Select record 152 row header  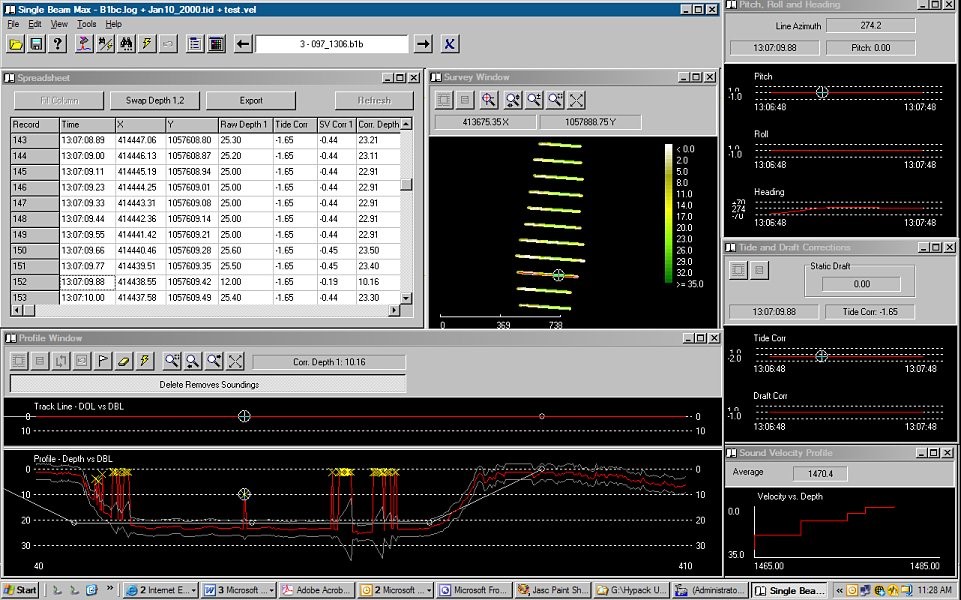[x=35, y=282]
